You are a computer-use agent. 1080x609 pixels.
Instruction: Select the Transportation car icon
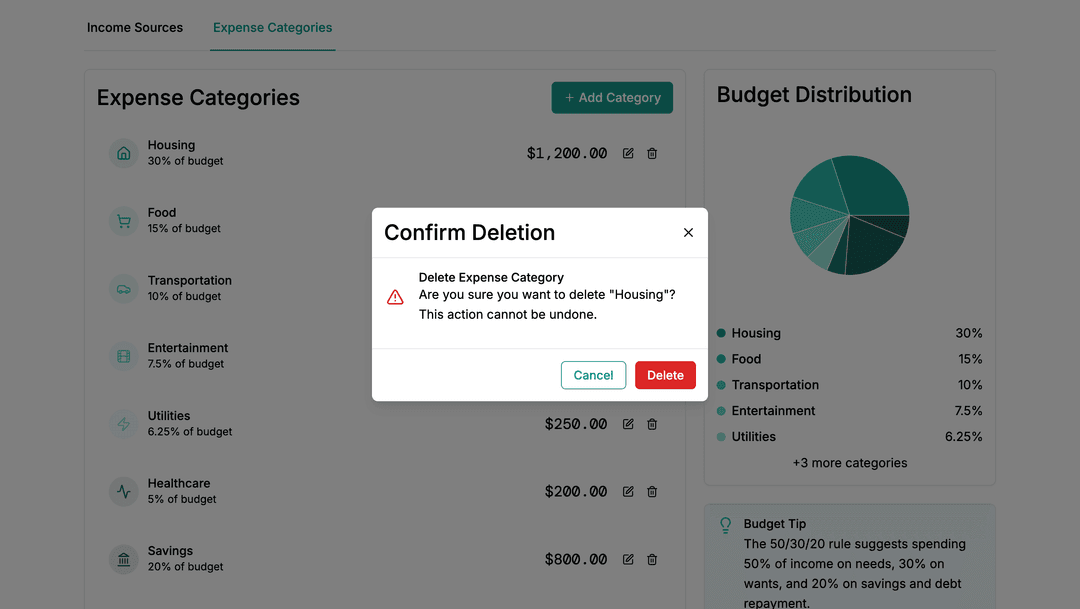click(x=123, y=288)
